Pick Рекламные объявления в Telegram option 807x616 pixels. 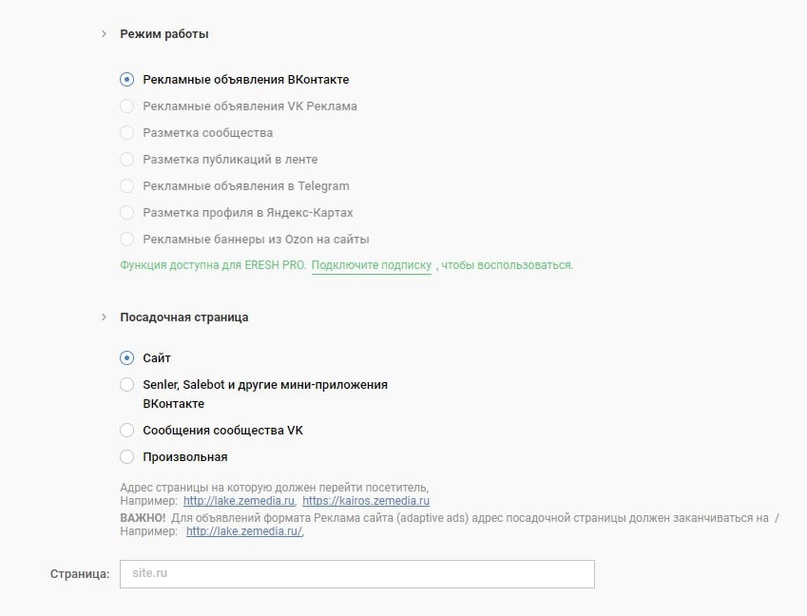pos(126,186)
